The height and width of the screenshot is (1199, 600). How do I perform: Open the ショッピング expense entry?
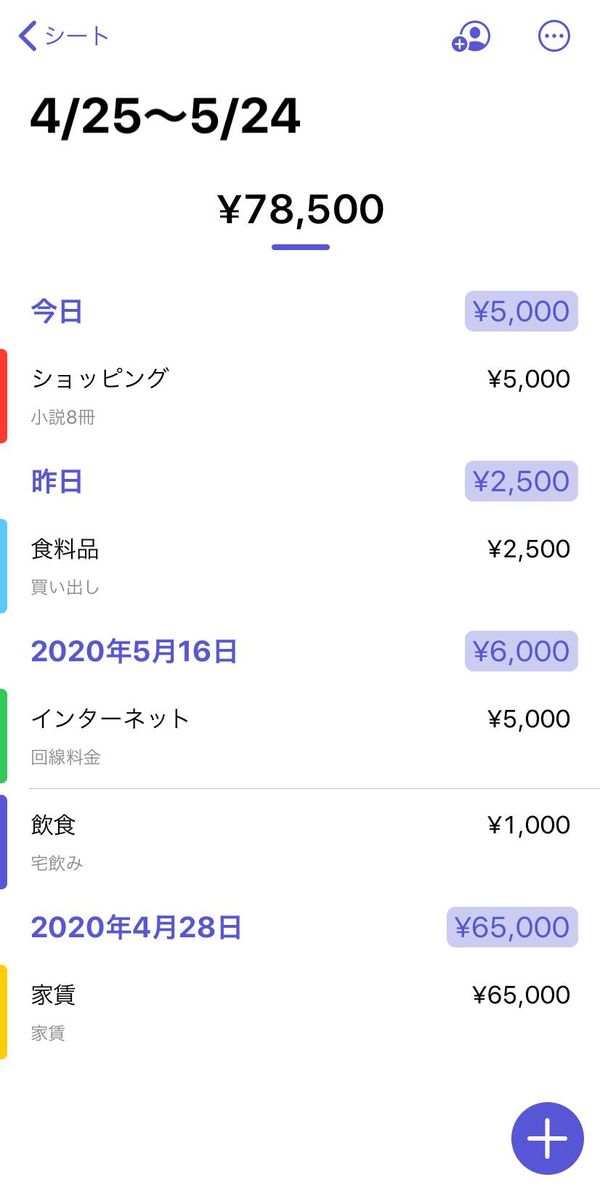pos(300,396)
